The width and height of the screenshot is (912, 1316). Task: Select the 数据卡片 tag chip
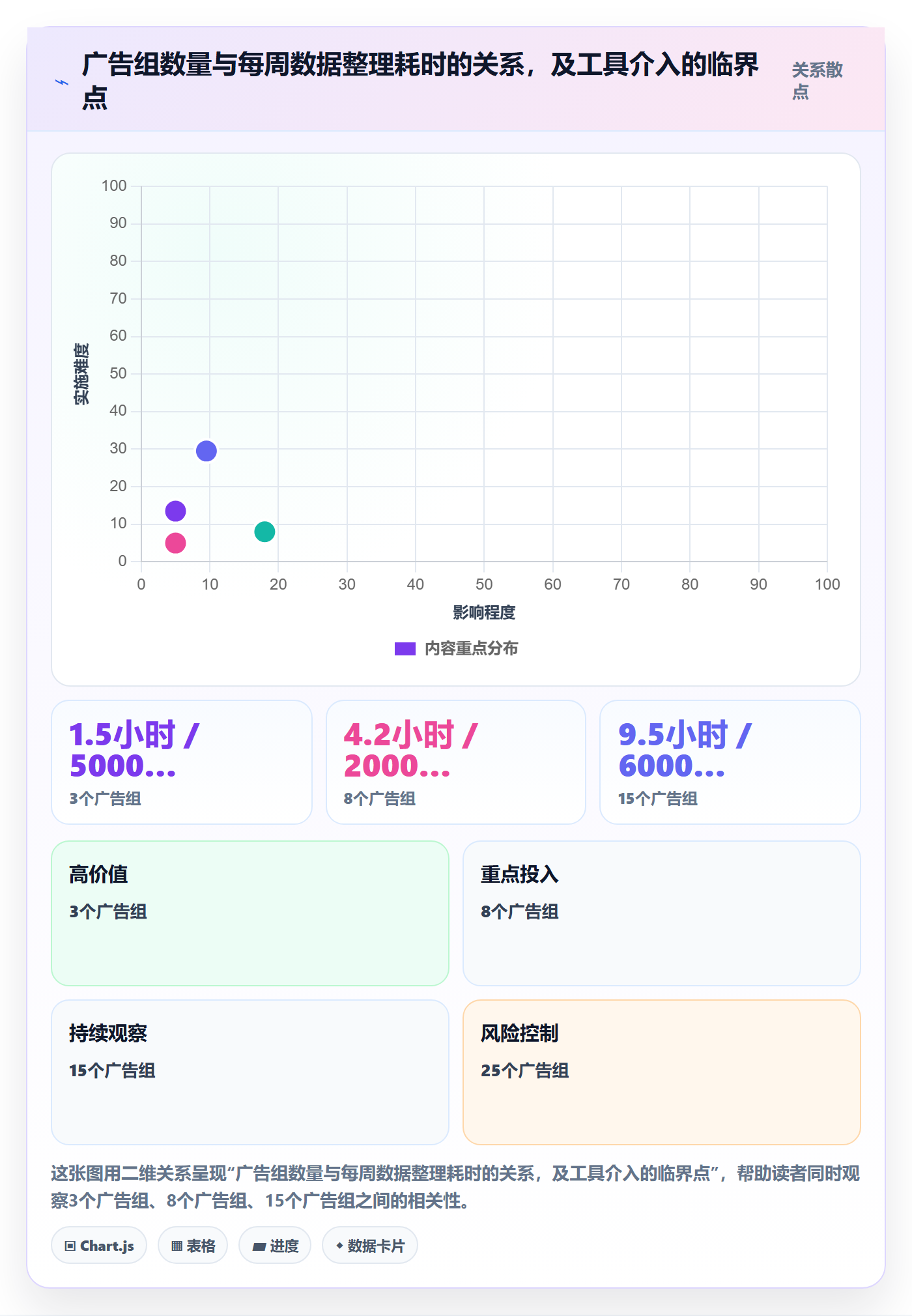pyautogui.click(x=370, y=1246)
